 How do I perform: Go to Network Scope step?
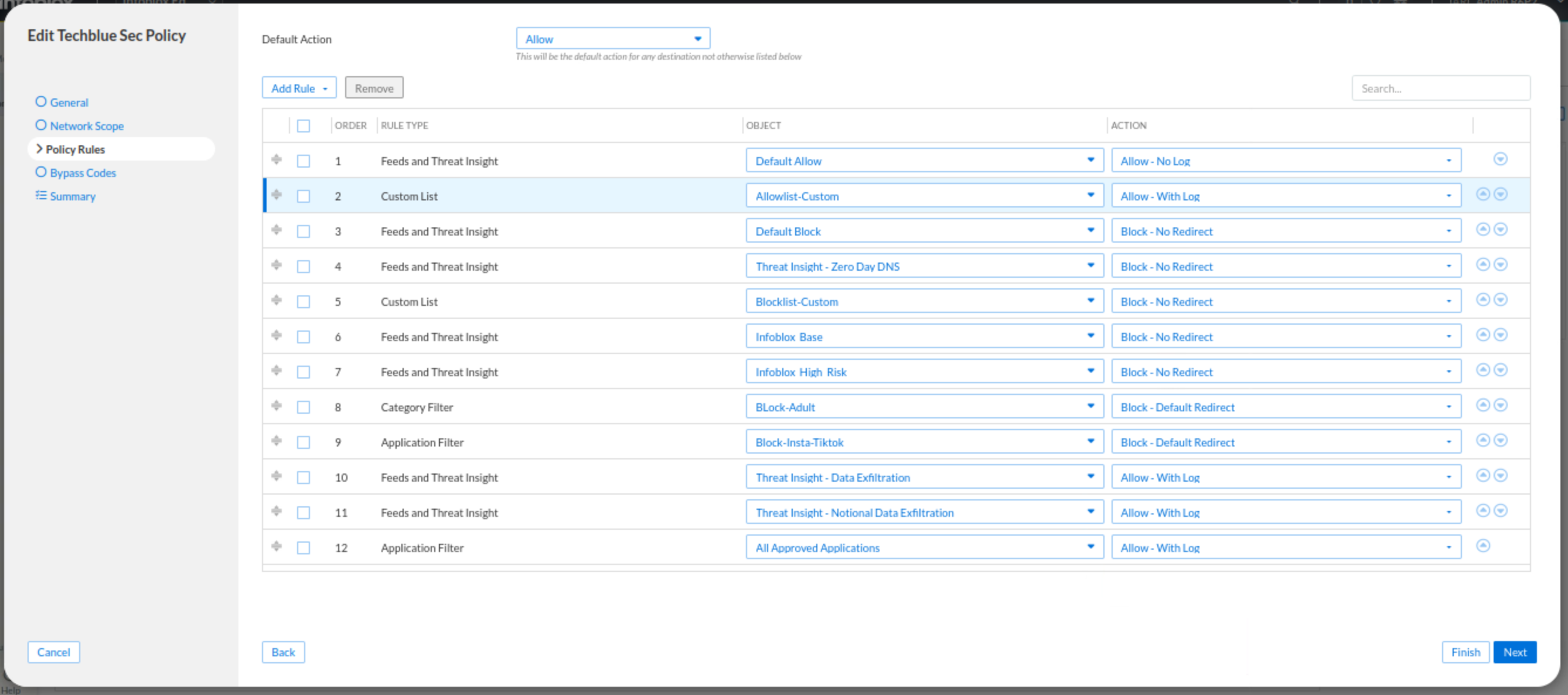(x=87, y=126)
